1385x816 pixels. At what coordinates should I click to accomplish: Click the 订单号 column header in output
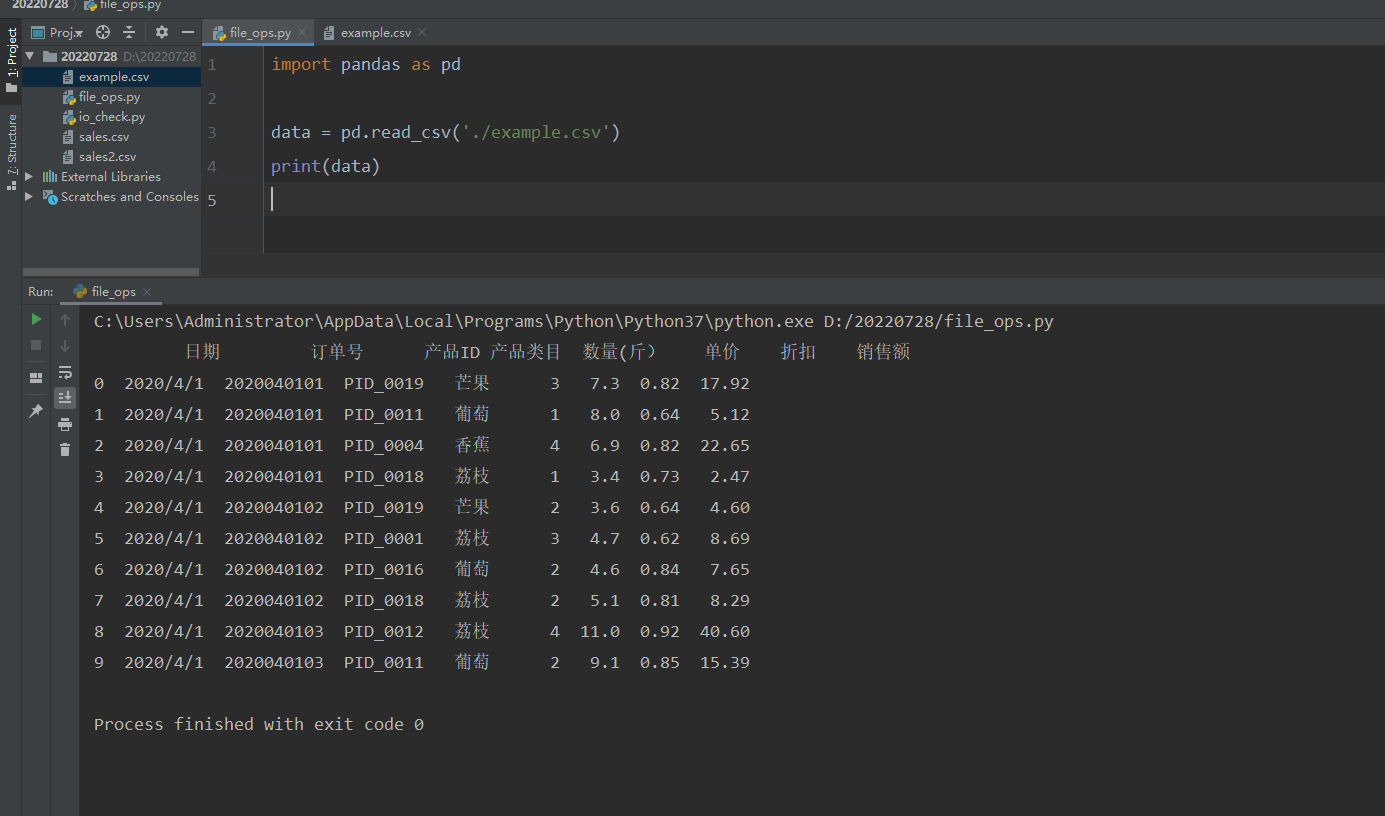337,352
